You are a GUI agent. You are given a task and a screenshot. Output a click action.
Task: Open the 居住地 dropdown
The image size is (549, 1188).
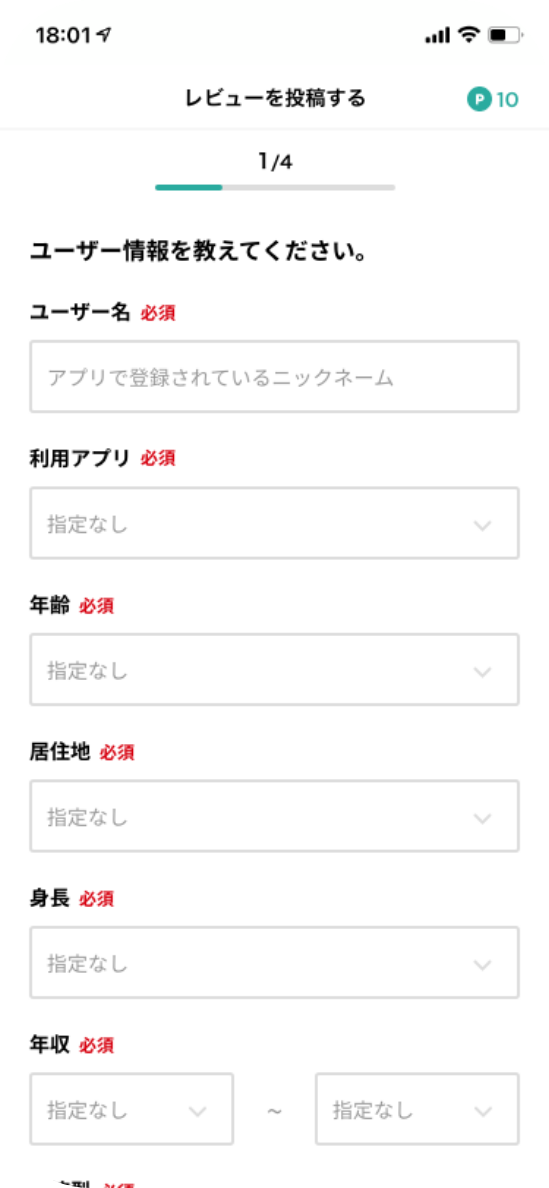click(274, 816)
